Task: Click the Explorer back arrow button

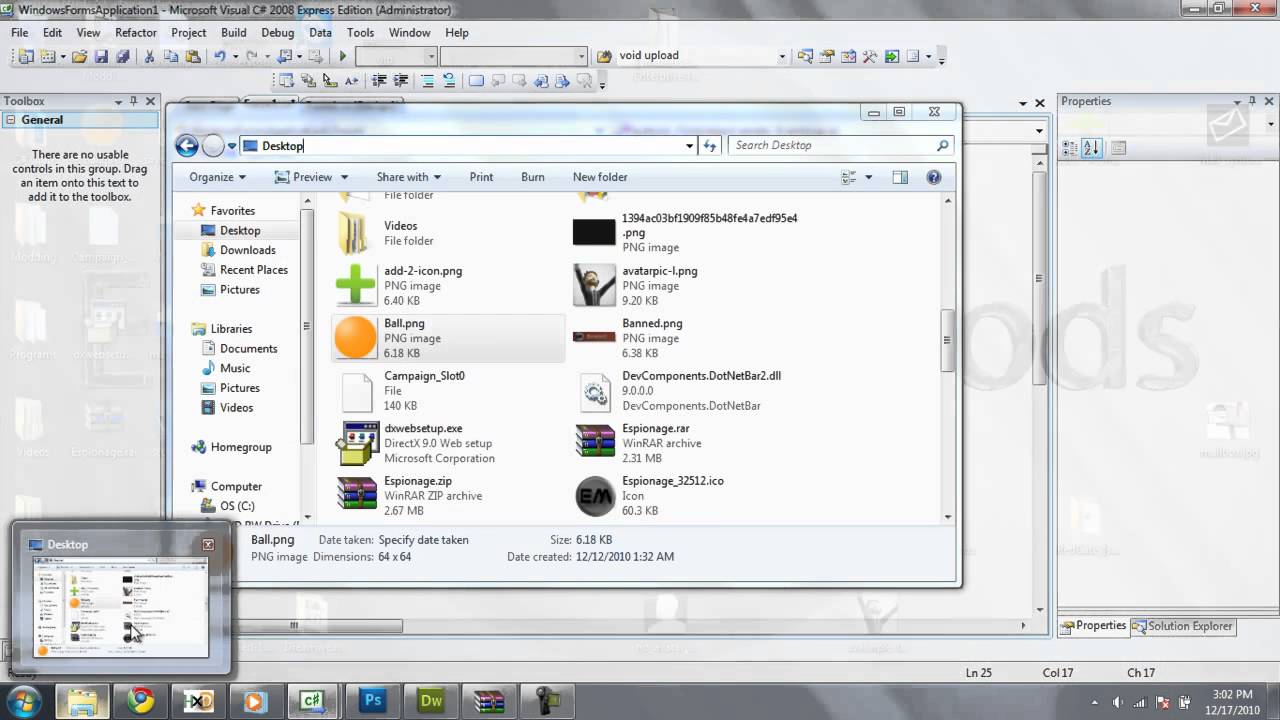Action: tap(187, 146)
